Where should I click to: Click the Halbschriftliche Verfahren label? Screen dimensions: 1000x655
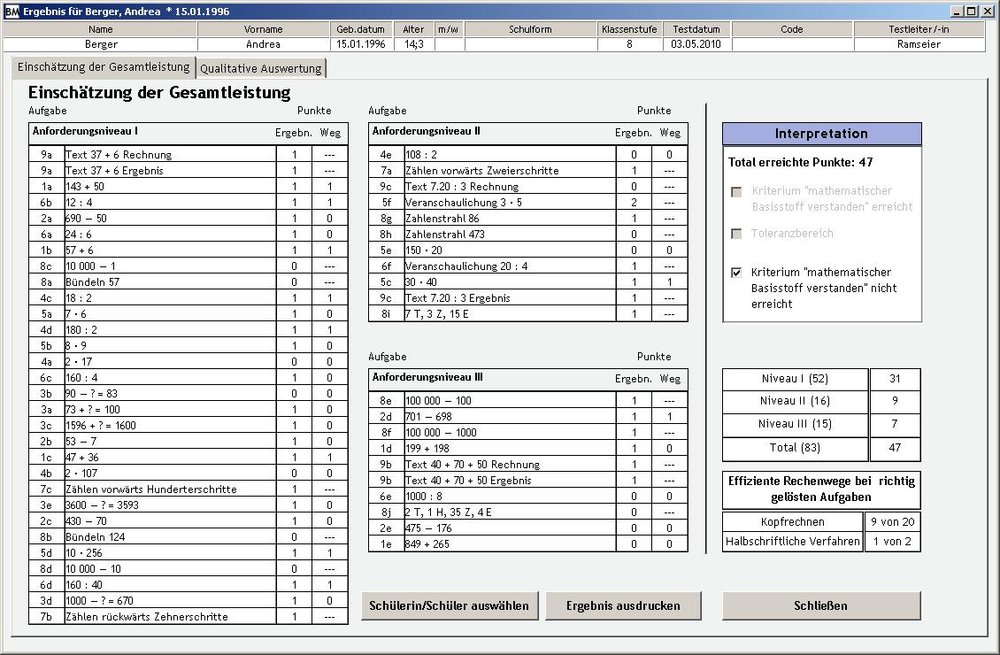[x=793, y=541]
